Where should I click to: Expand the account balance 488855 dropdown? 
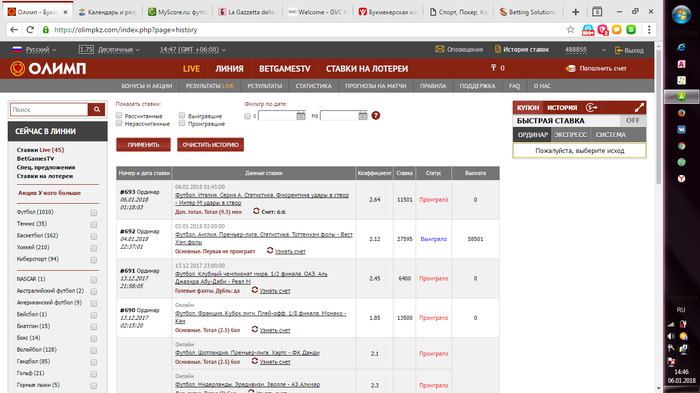coord(604,50)
